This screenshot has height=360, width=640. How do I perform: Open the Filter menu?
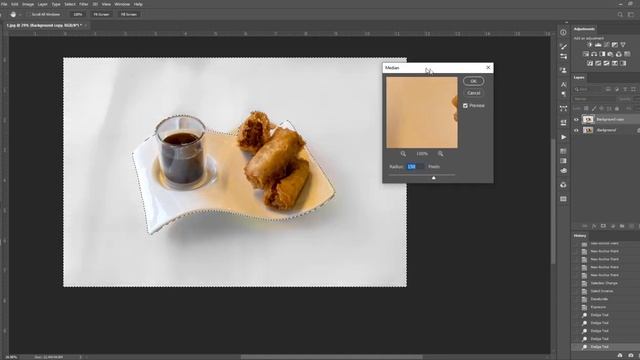pos(84,4)
